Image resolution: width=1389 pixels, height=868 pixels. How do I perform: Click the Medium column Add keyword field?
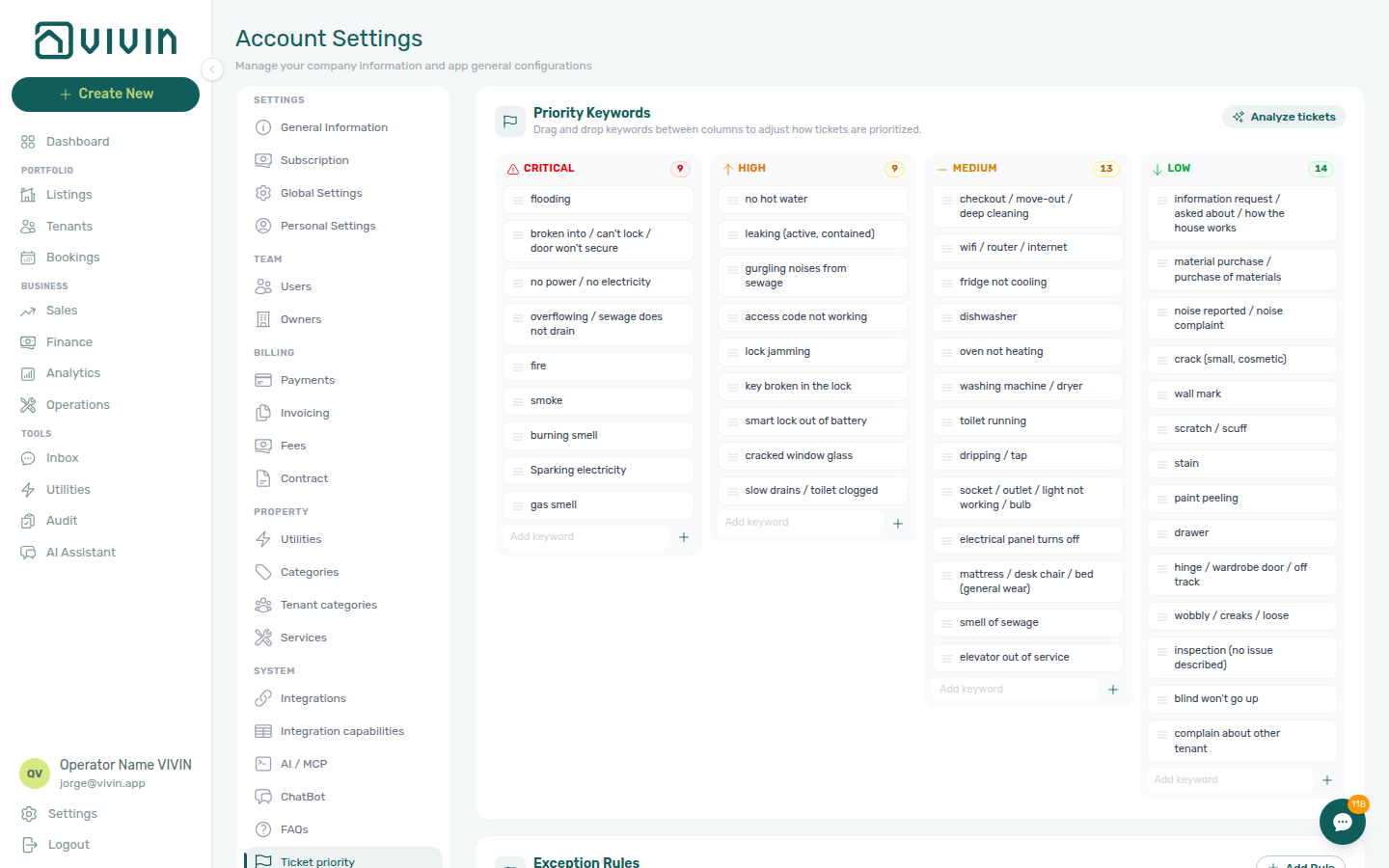pyautogui.click(x=1016, y=690)
